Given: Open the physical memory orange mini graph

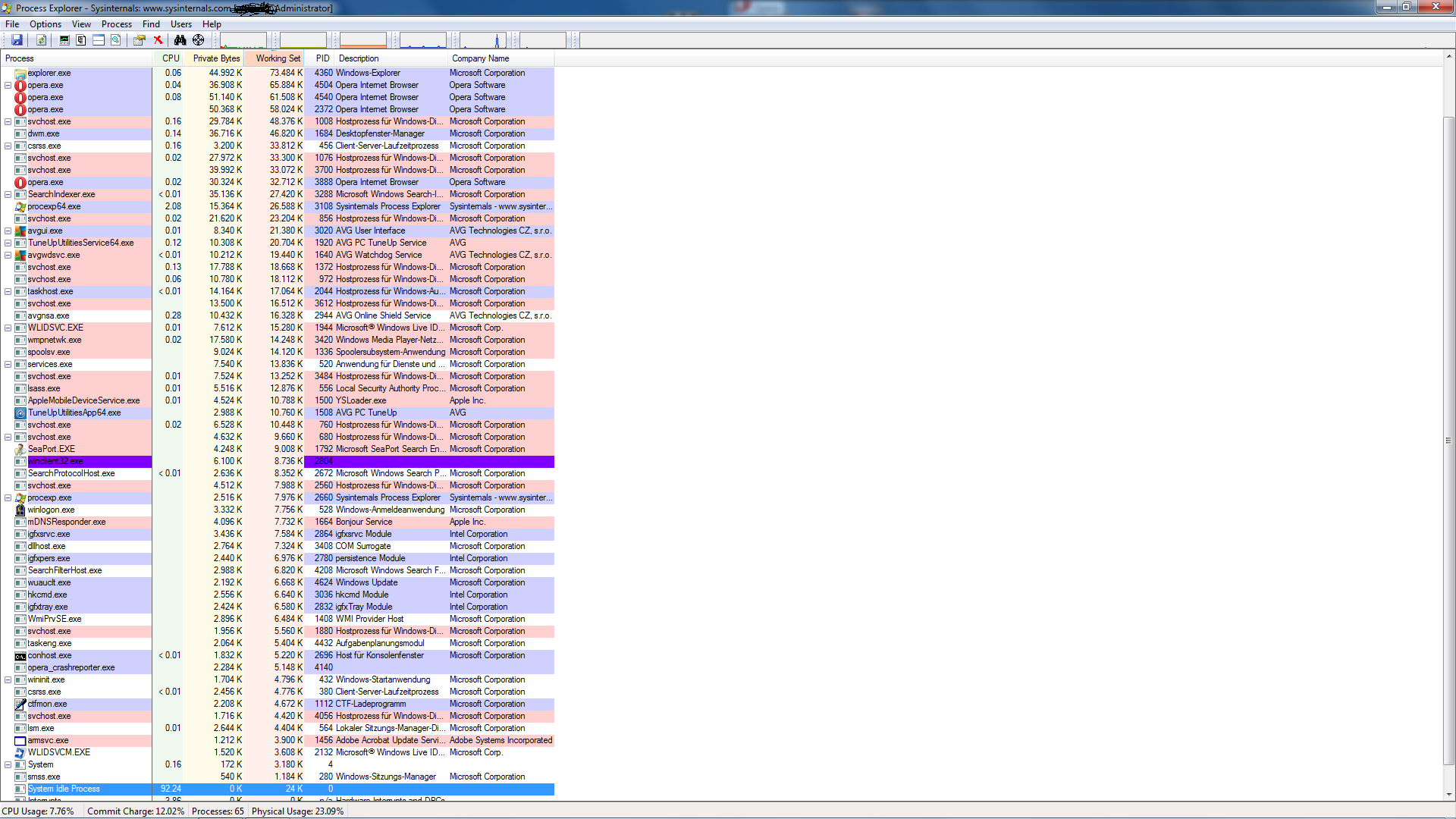Looking at the screenshot, I should 362,40.
